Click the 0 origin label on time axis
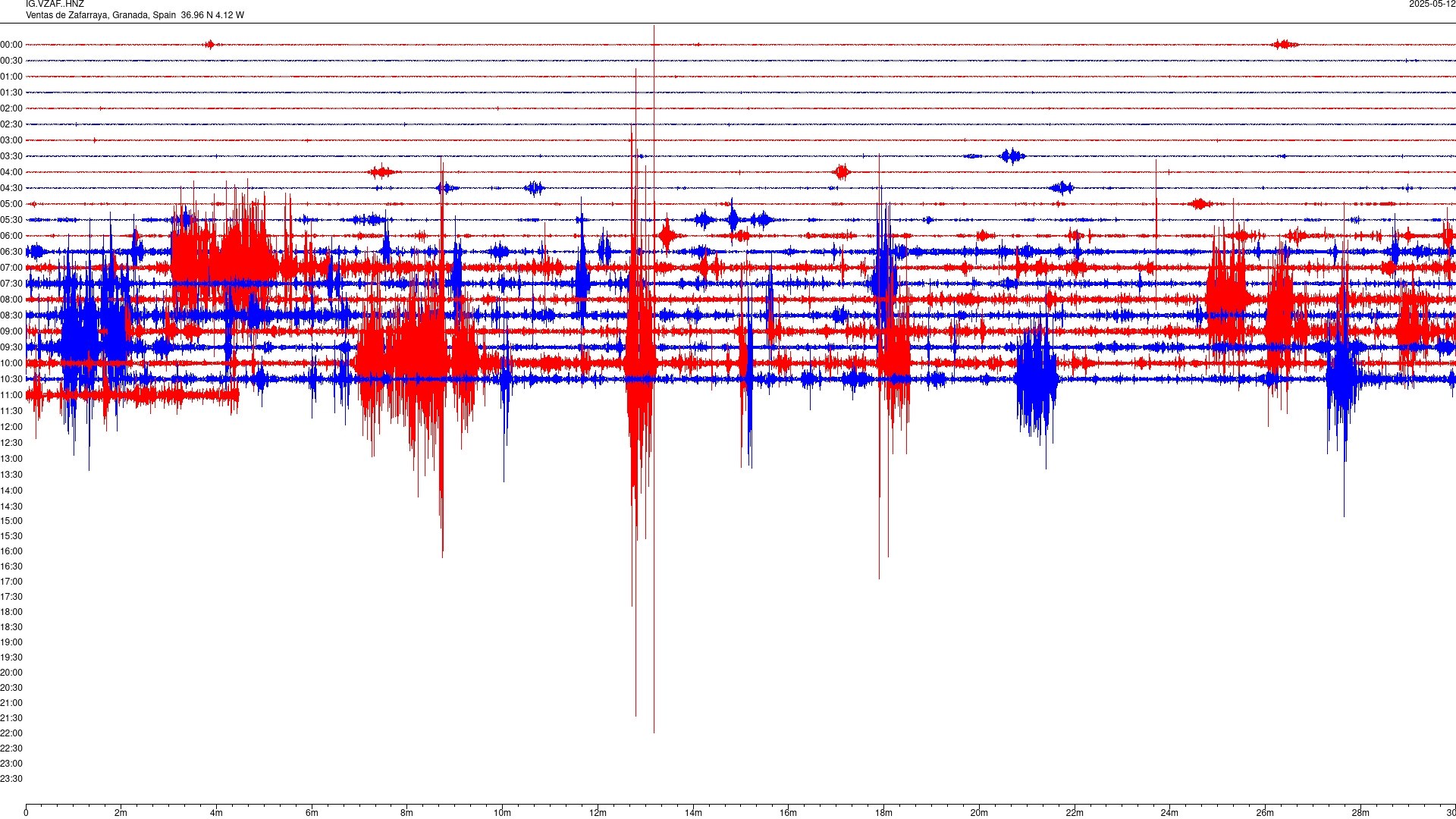This screenshot has height=819, width=1456. point(26,813)
